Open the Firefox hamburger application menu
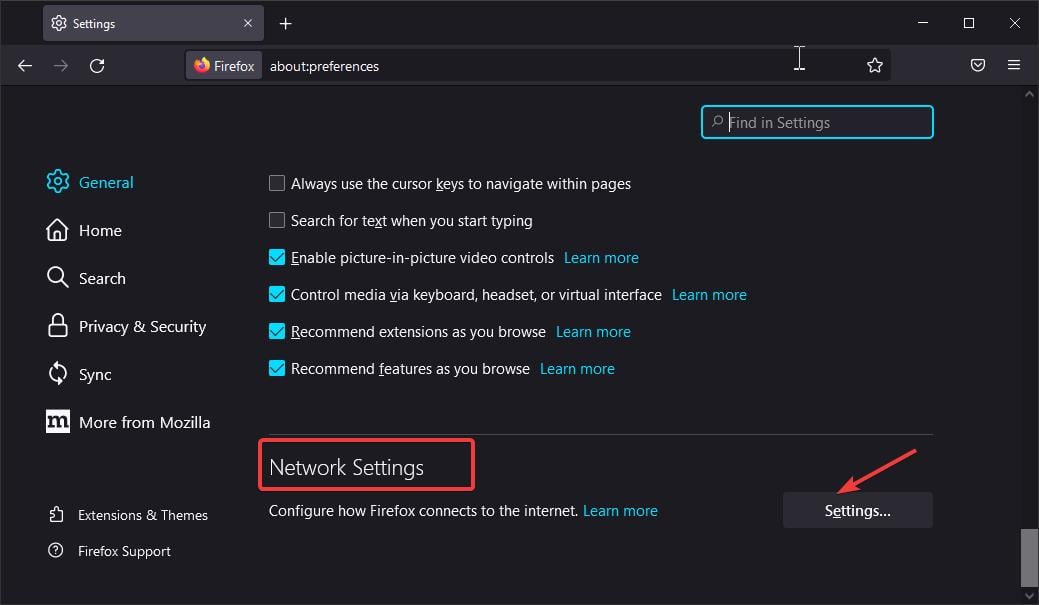The width and height of the screenshot is (1039, 605). pos(1014,66)
